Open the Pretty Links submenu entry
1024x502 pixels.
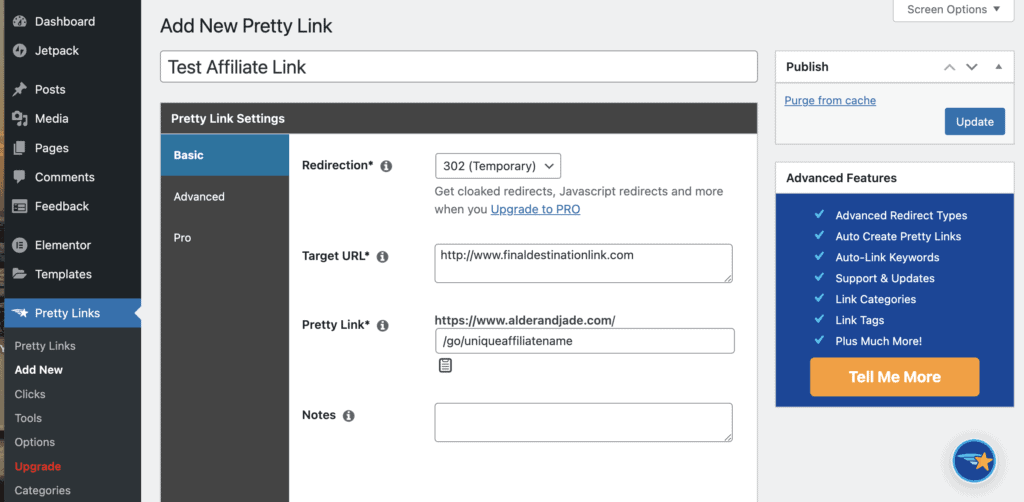pos(45,346)
